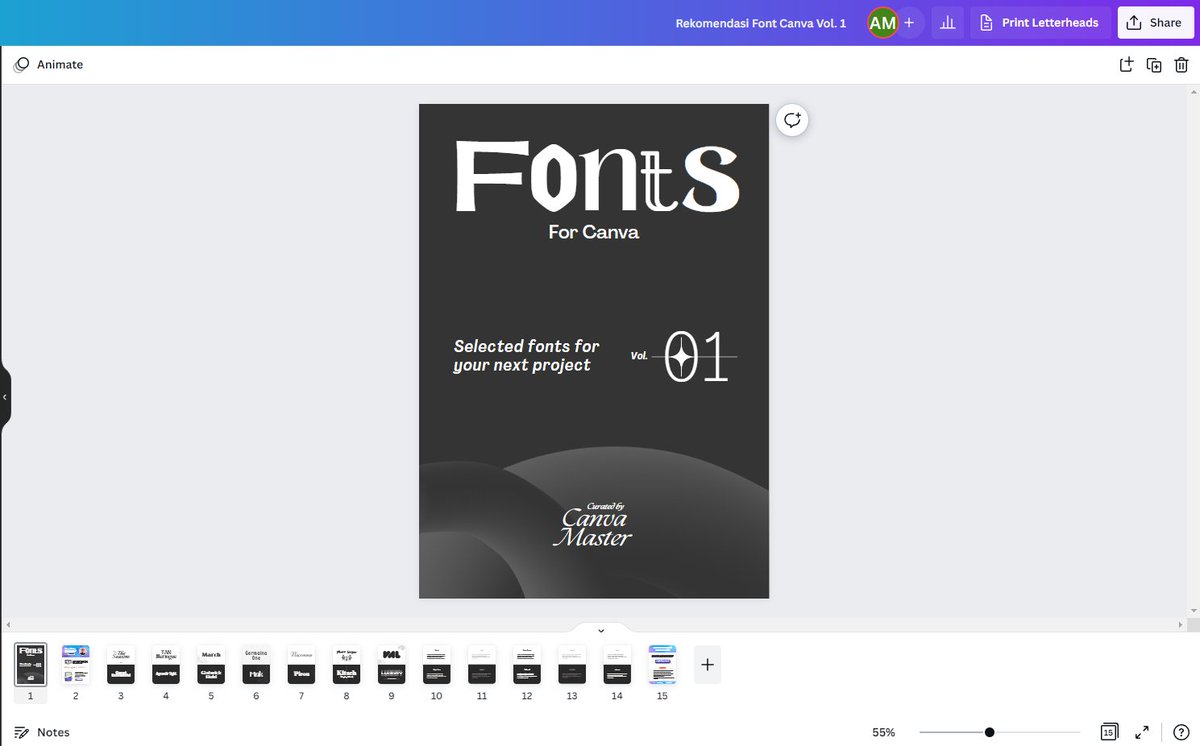The height and width of the screenshot is (746, 1200).
Task: Select page 15 thumbnail
Action: [x=662, y=664]
